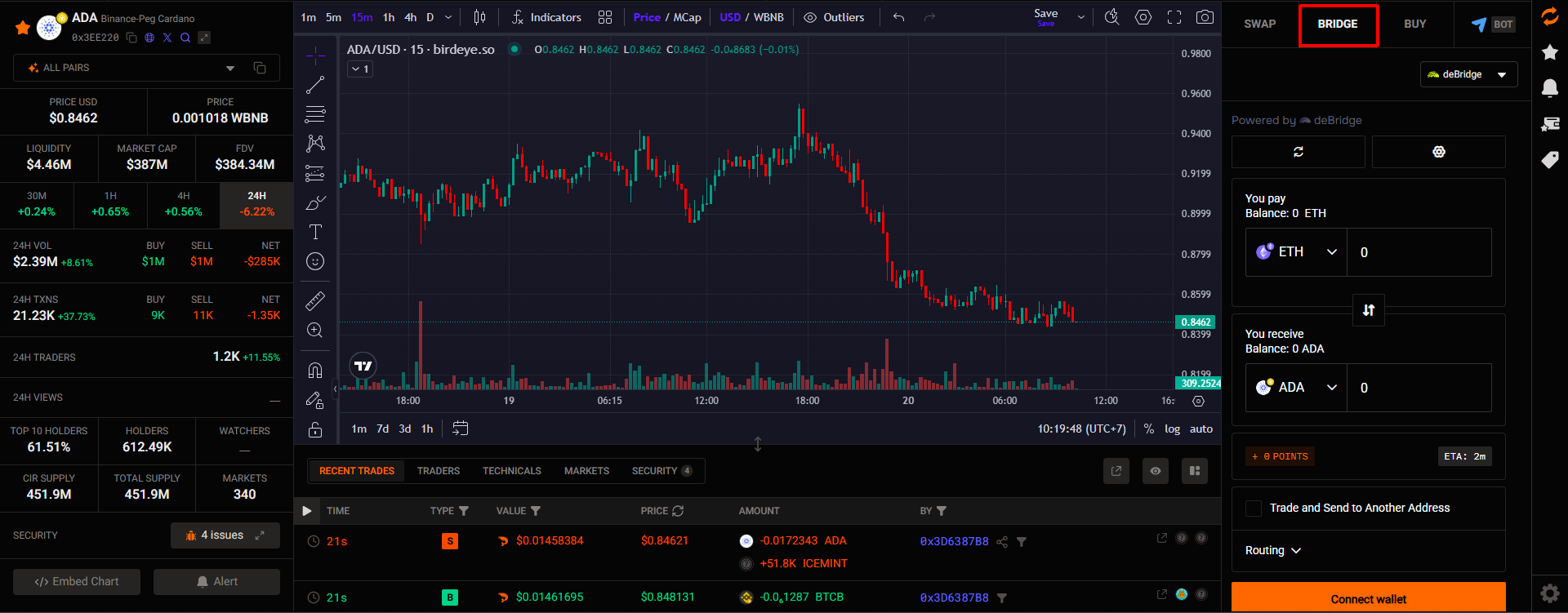Viewport: 1568px width, 613px height.
Task: Toggle auto scale on the chart
Action: click(1201, 429)
